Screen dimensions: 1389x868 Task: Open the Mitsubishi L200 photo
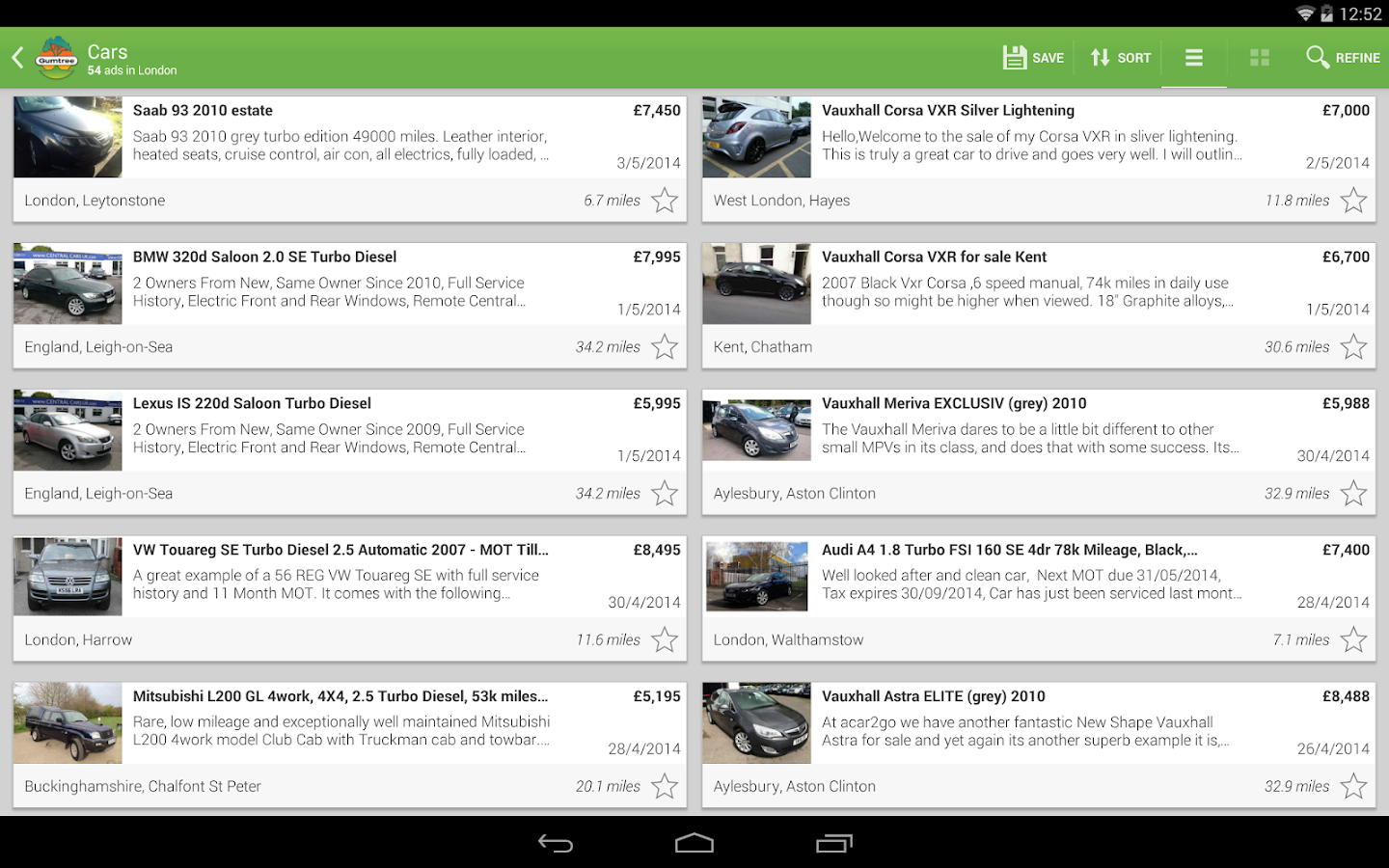[68, 723]
